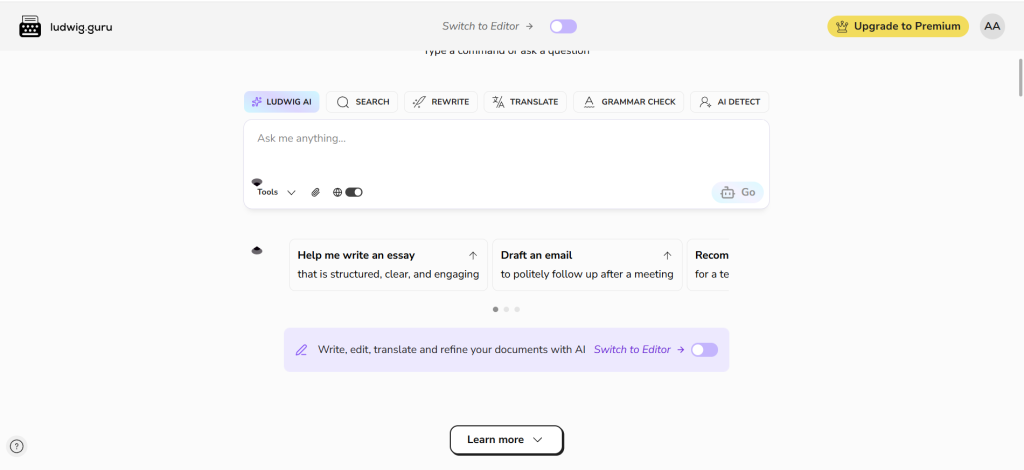The image size is (1024, 470).
Task: Click the globe web search icon
Action: point(338,192)
